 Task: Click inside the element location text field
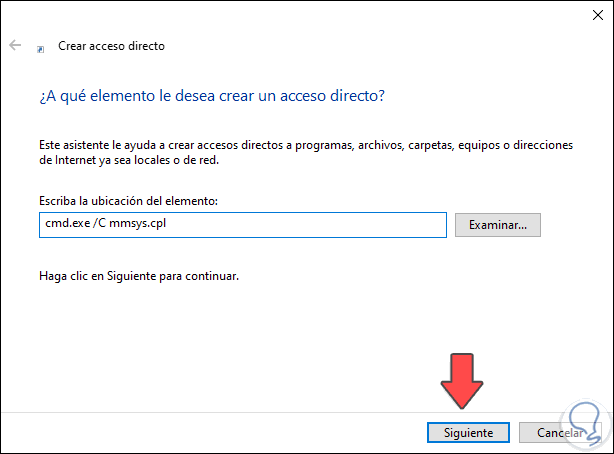[300, 225]
